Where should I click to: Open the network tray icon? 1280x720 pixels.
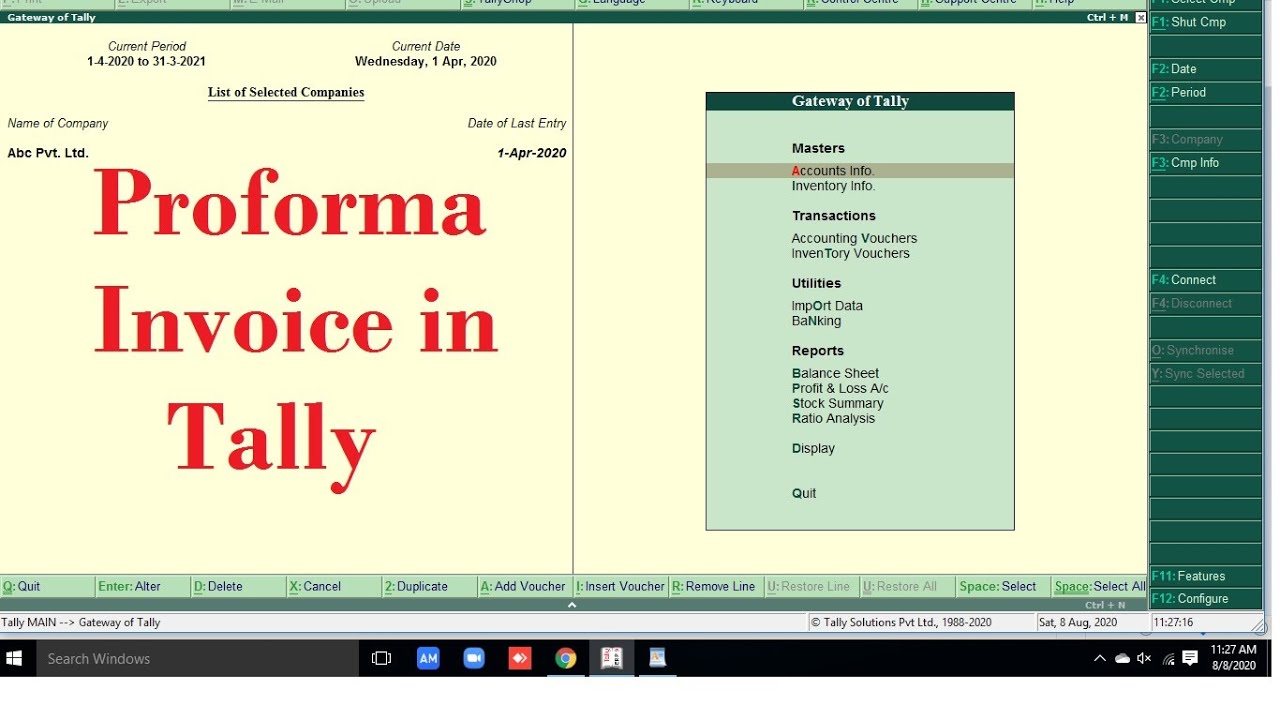pyautogui.click(x=1168, y=658)
